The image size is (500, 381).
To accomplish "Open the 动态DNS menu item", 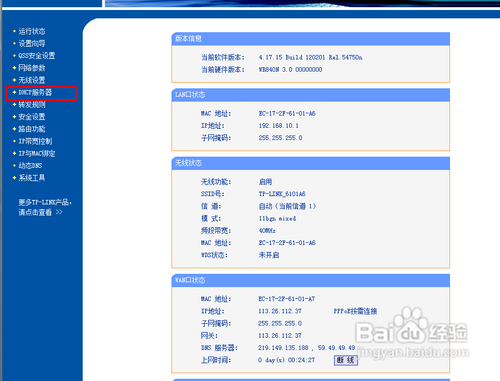I will [x=30, y=166].
